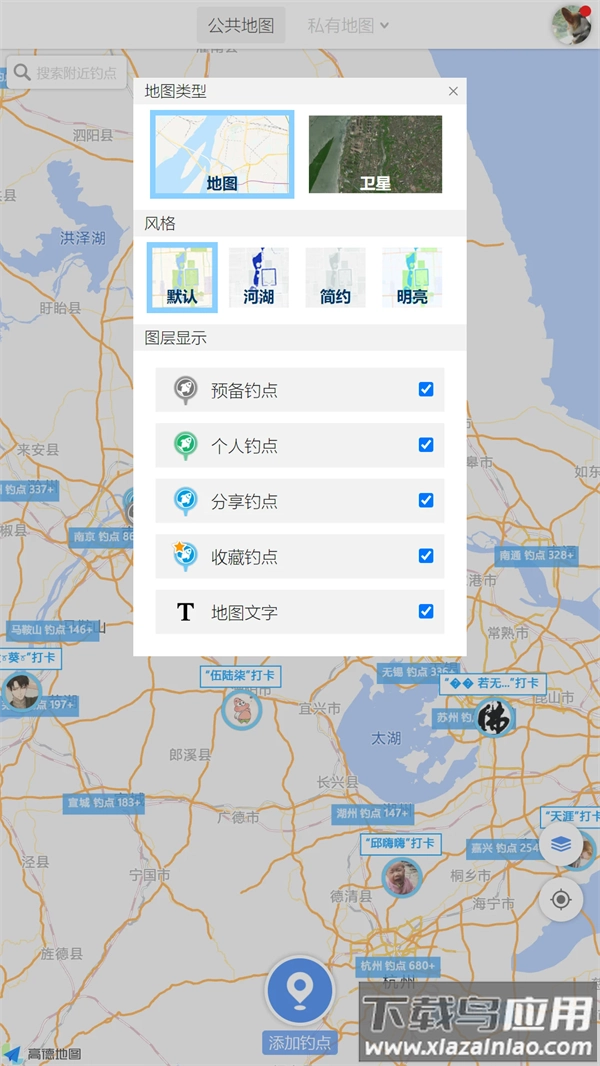Open the 马鞍山 钓点 146+ cluster
The width and height of the screenshot is (600, 1066).
pos(53,630)
